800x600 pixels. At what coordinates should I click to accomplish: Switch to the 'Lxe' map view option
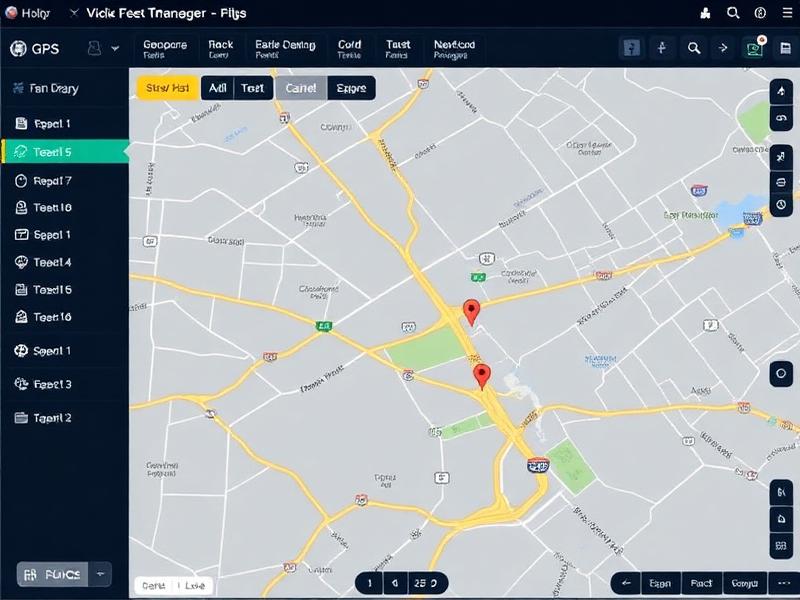(x=195, y=585)
